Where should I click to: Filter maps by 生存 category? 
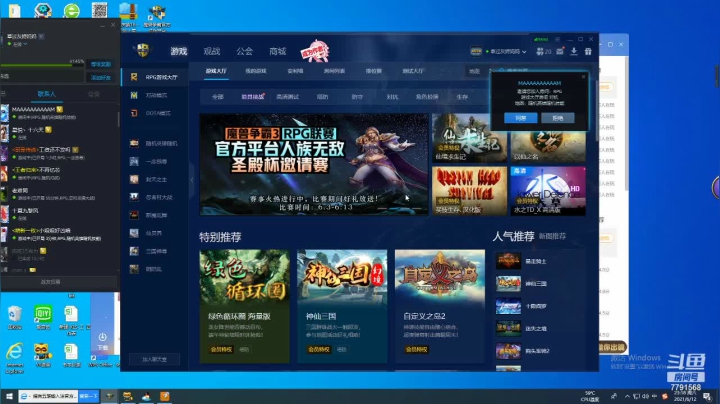(462, 97)
